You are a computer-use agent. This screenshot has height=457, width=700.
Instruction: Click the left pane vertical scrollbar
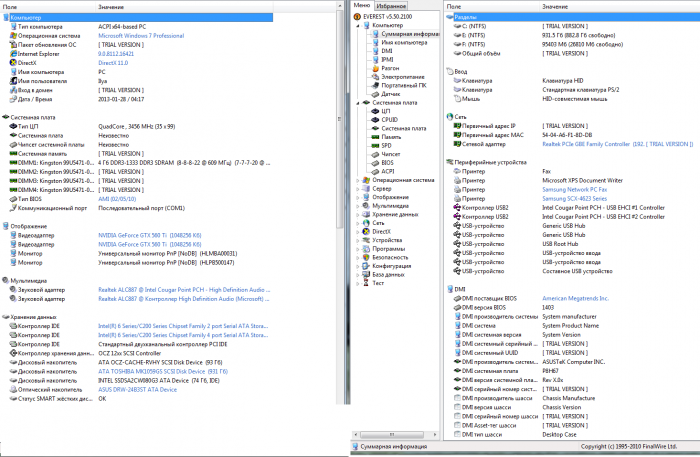(339, 120)
